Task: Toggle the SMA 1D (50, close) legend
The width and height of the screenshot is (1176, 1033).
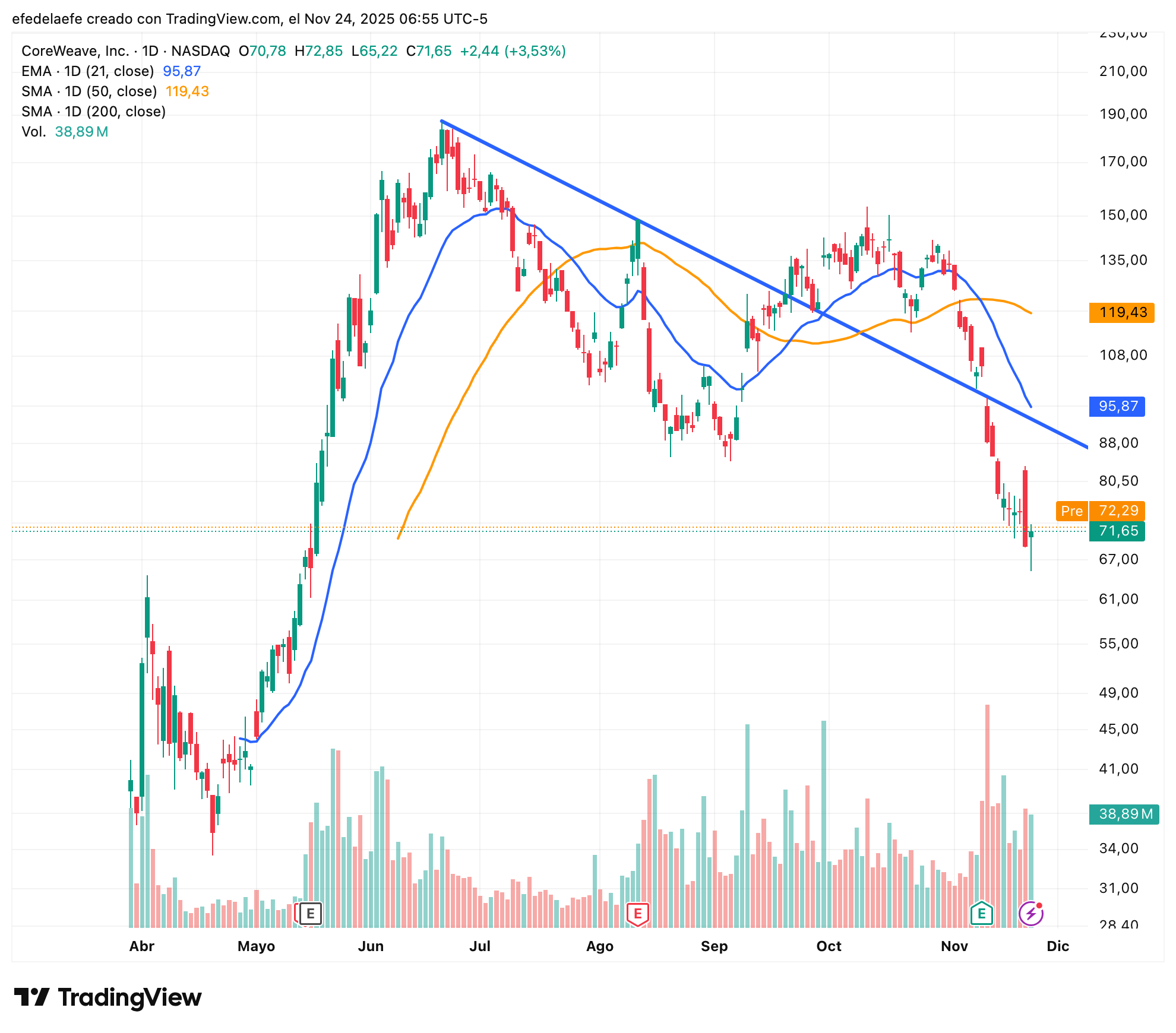Action: click(89, 91)
